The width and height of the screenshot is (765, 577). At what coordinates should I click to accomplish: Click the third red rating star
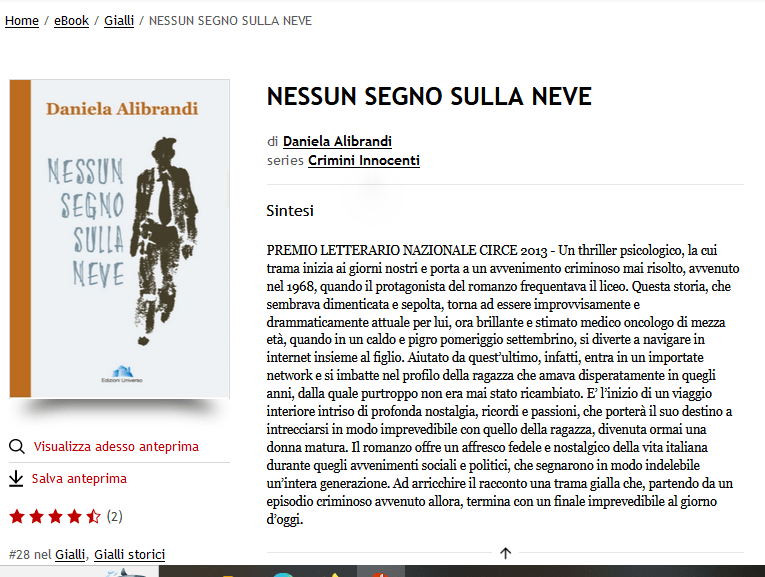tap(55, 516)
